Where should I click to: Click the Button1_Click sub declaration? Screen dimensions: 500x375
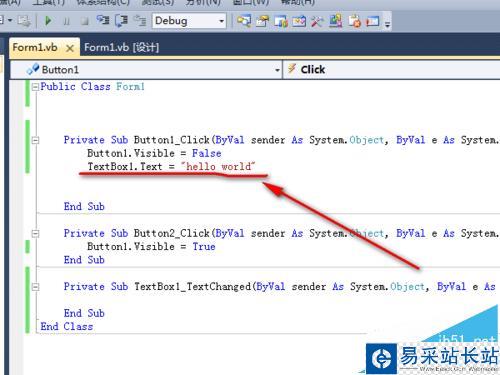[282, 140]
